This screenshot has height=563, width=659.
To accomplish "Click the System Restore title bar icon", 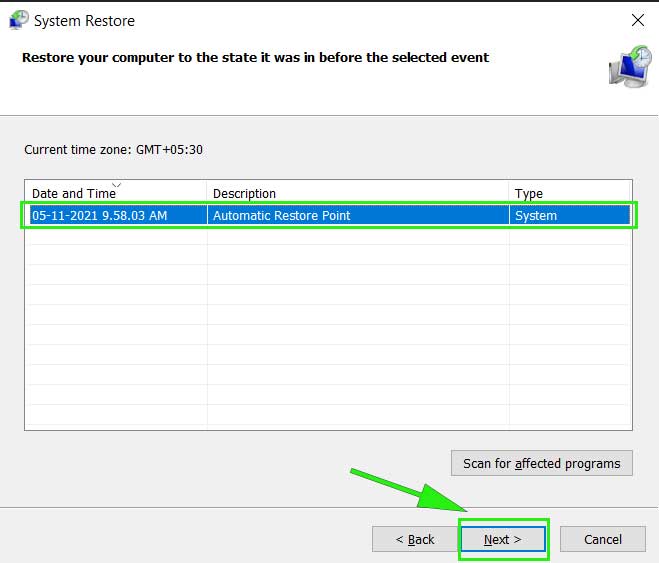I will 19,20.
